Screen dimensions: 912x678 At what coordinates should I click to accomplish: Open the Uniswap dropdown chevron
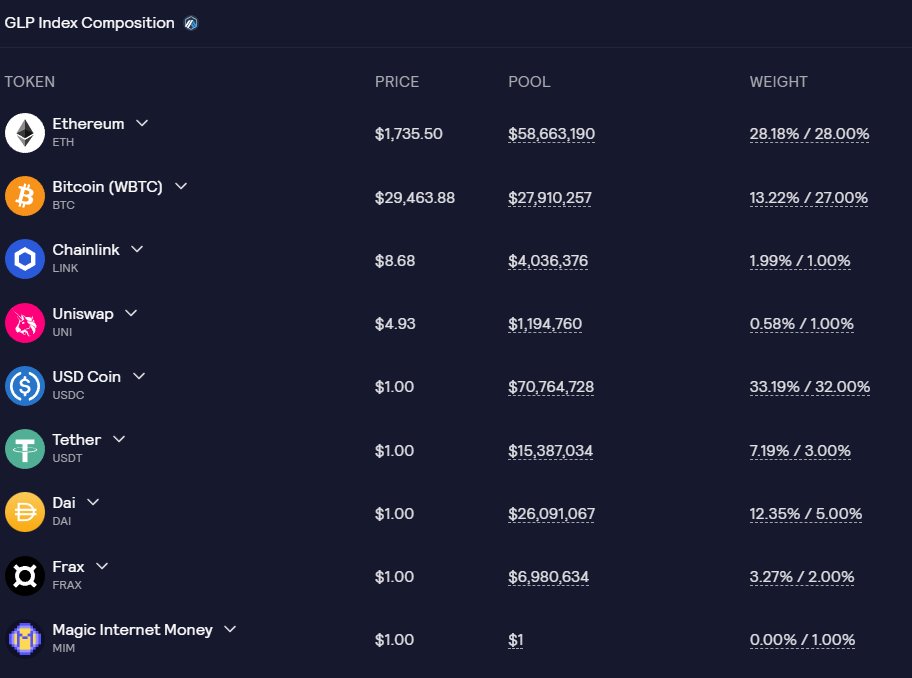click(x=131, y=313)
